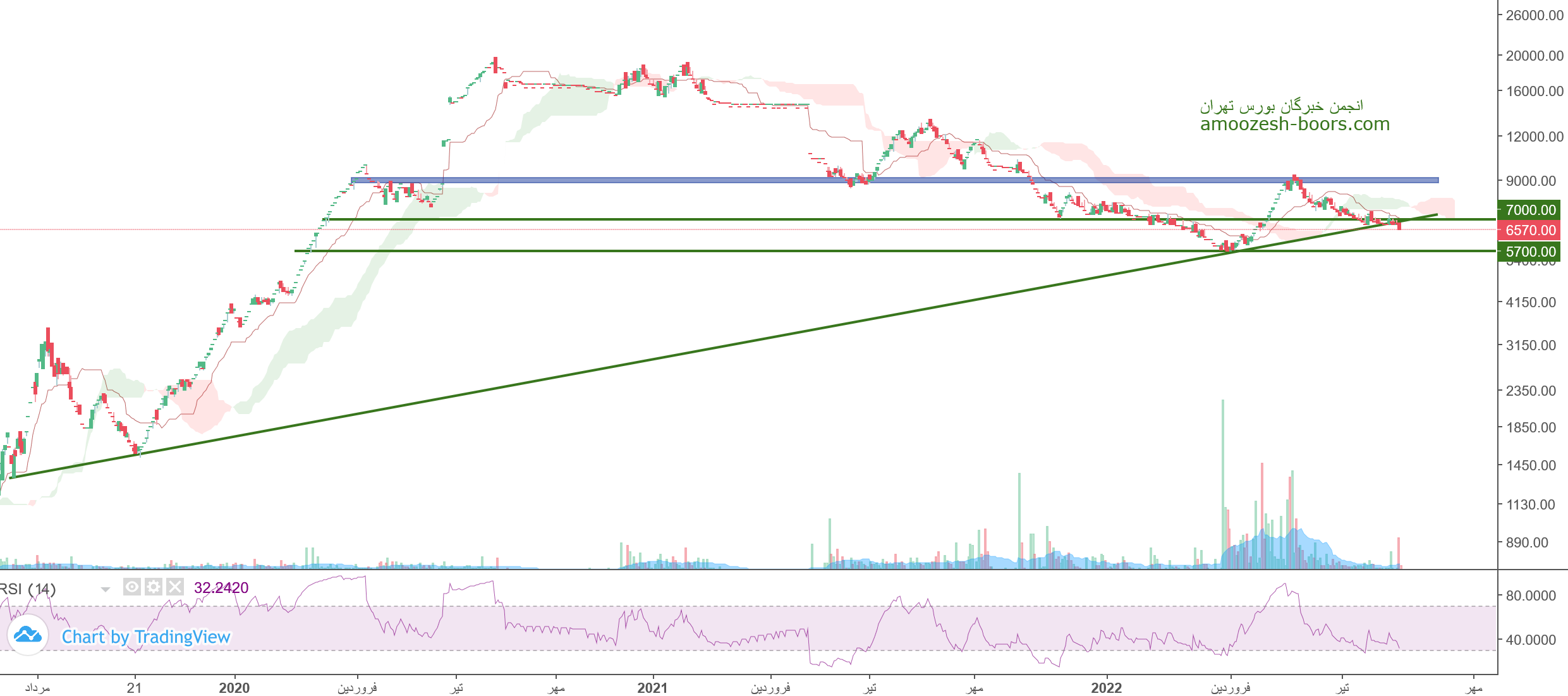Select the rising green diagonal trendline

point(632,362)
